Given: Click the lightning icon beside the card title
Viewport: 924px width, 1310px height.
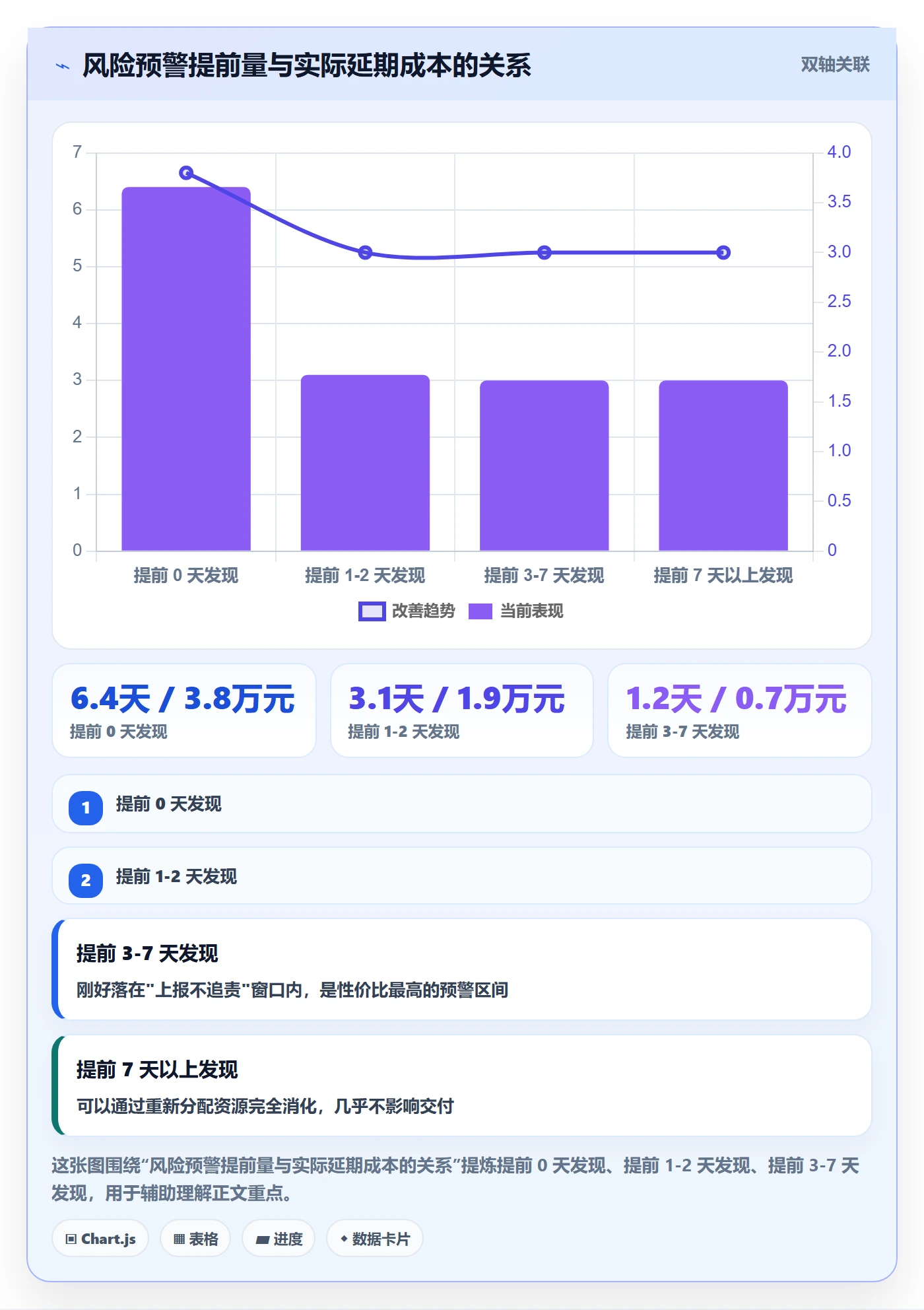Looking at the screenshot, I should click(63, 66).
